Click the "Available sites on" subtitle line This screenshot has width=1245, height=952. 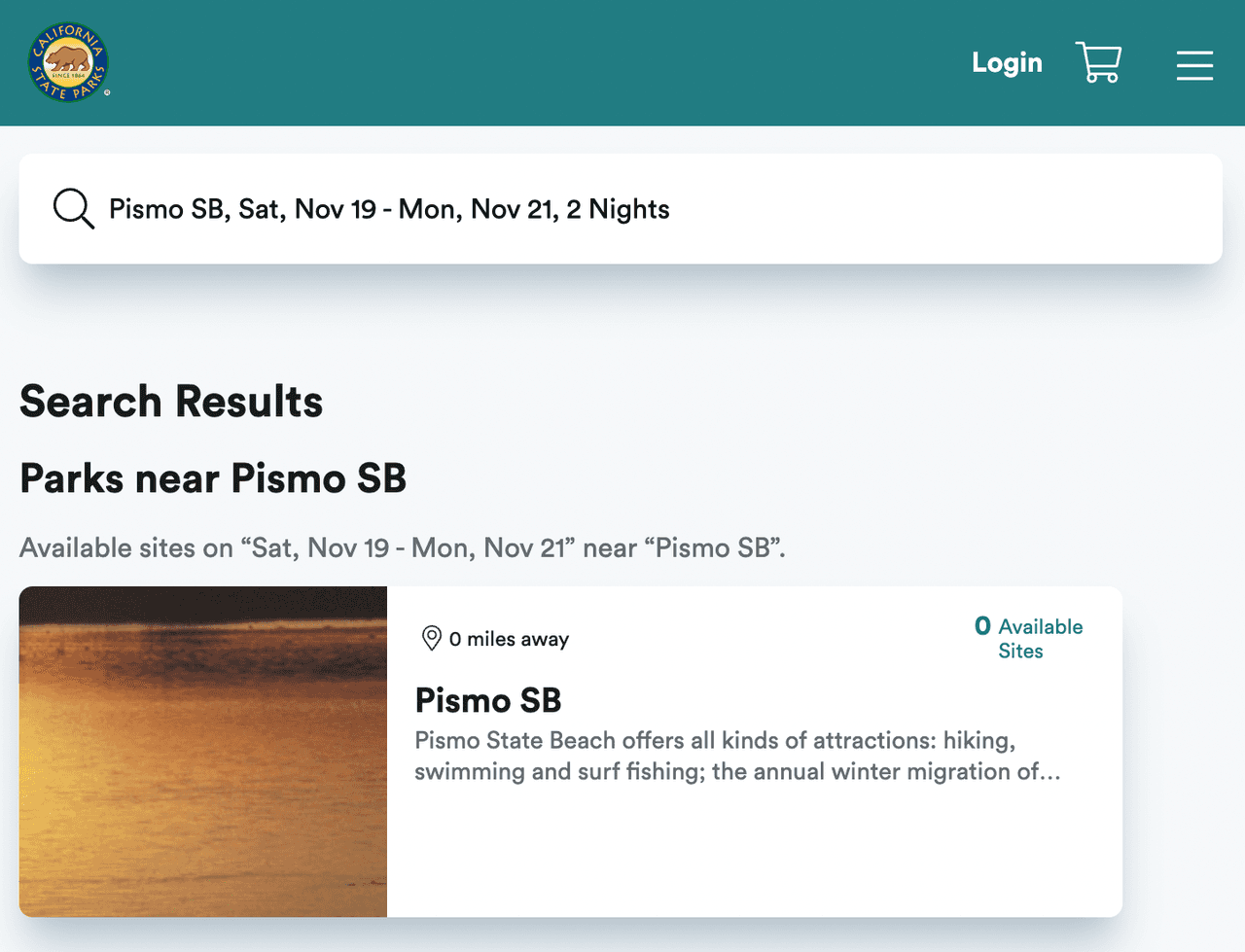tap(402, 548)
